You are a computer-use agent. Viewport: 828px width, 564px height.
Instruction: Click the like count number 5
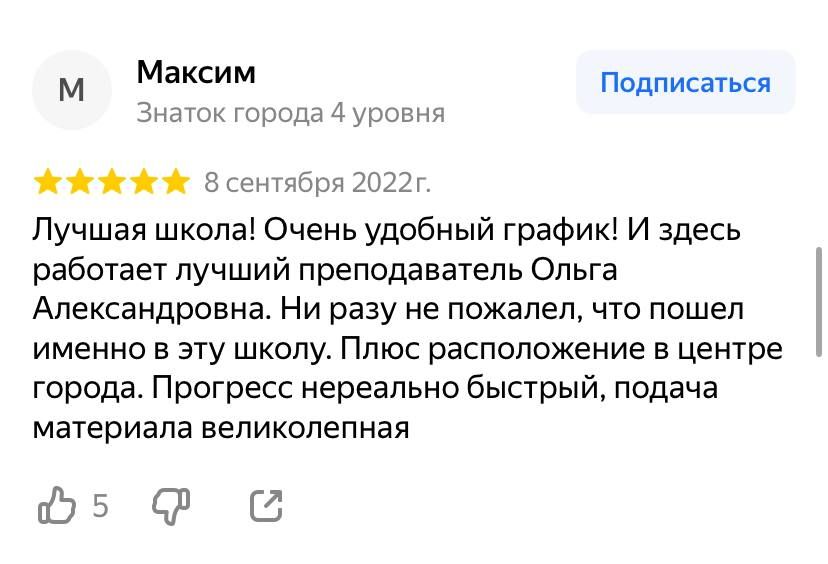100,506
